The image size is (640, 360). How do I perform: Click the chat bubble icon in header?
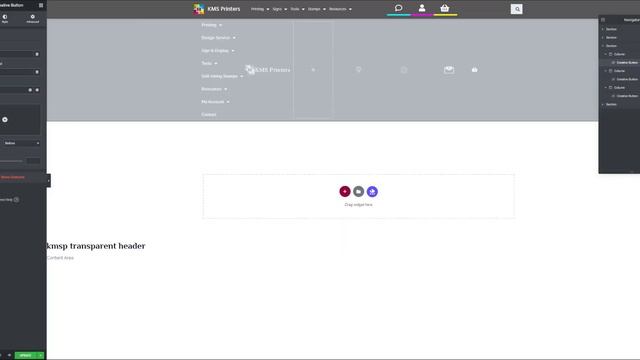399,8
